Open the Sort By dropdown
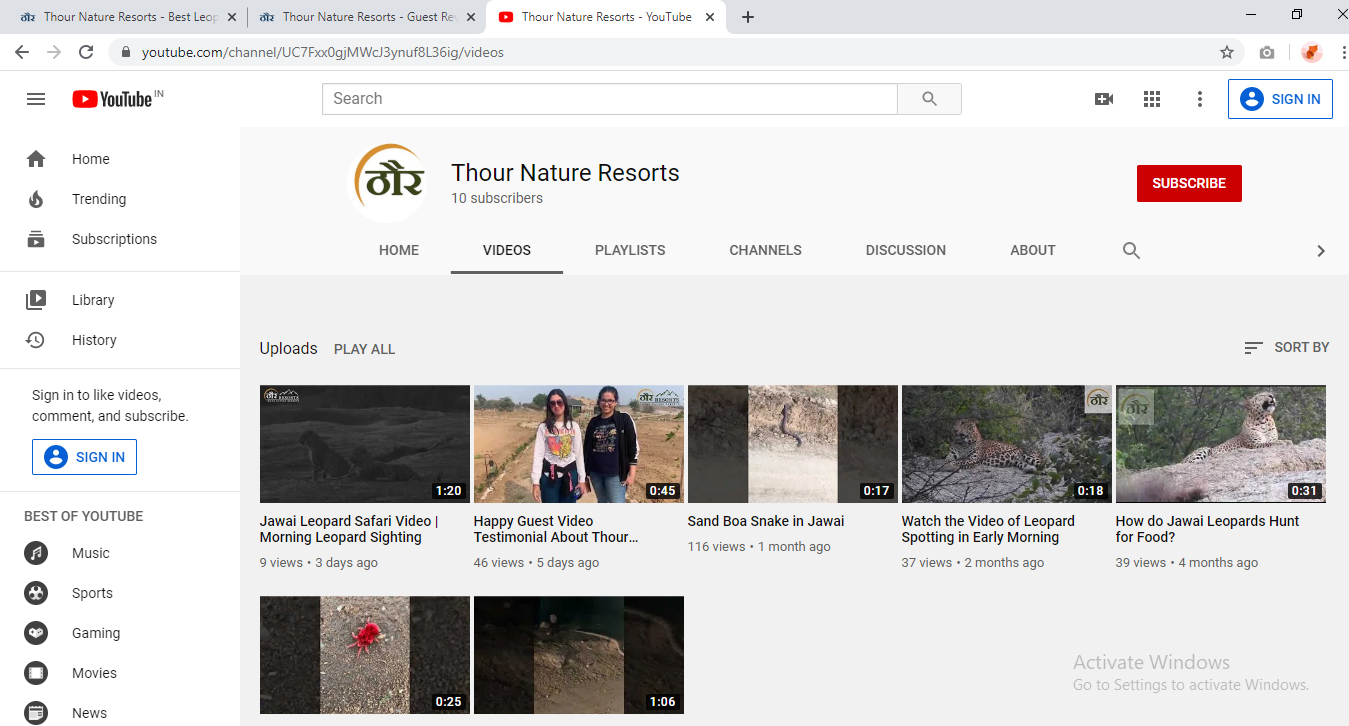 (1286, 347)
